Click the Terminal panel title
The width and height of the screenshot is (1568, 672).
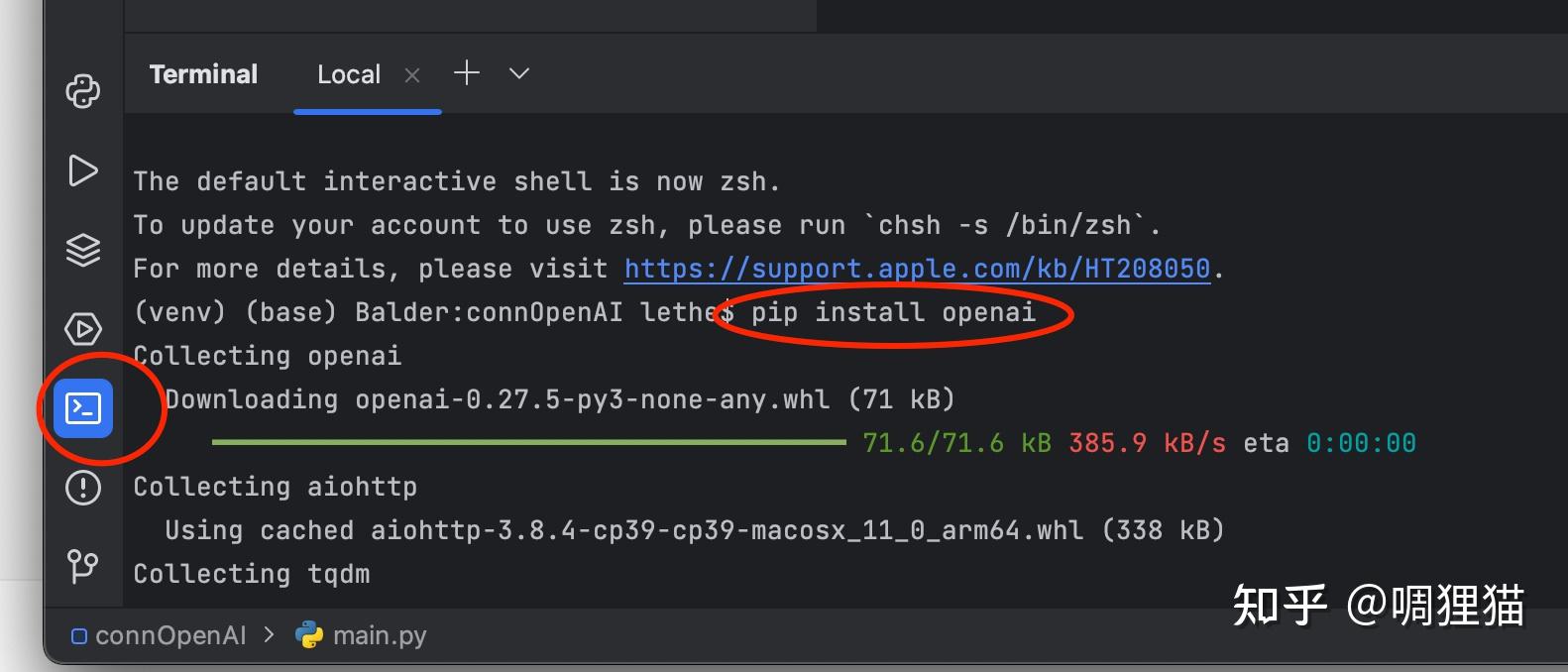203,74
